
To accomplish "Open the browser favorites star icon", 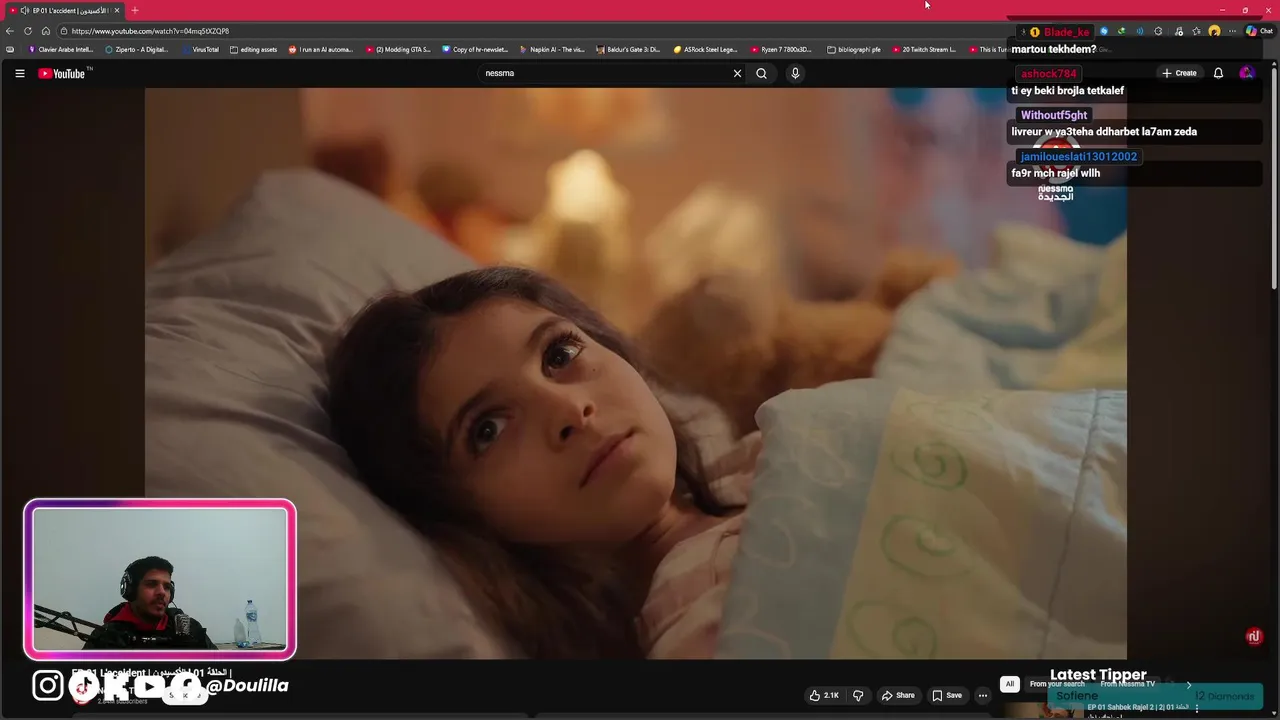I will coord(1196,31).
